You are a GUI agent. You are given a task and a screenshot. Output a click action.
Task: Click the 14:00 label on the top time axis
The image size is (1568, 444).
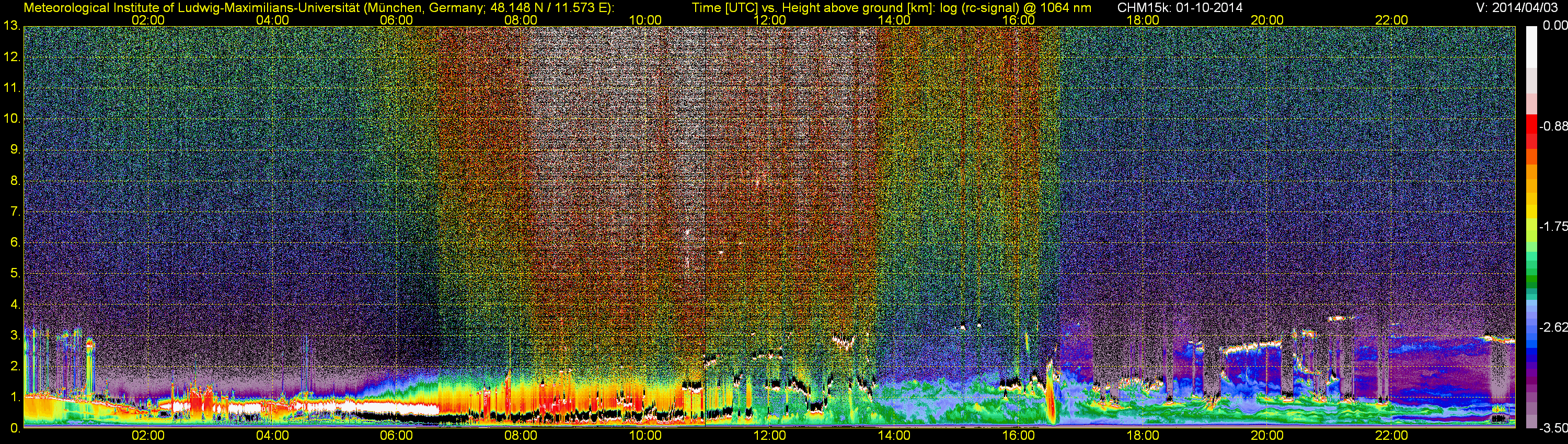click(894, 20)
